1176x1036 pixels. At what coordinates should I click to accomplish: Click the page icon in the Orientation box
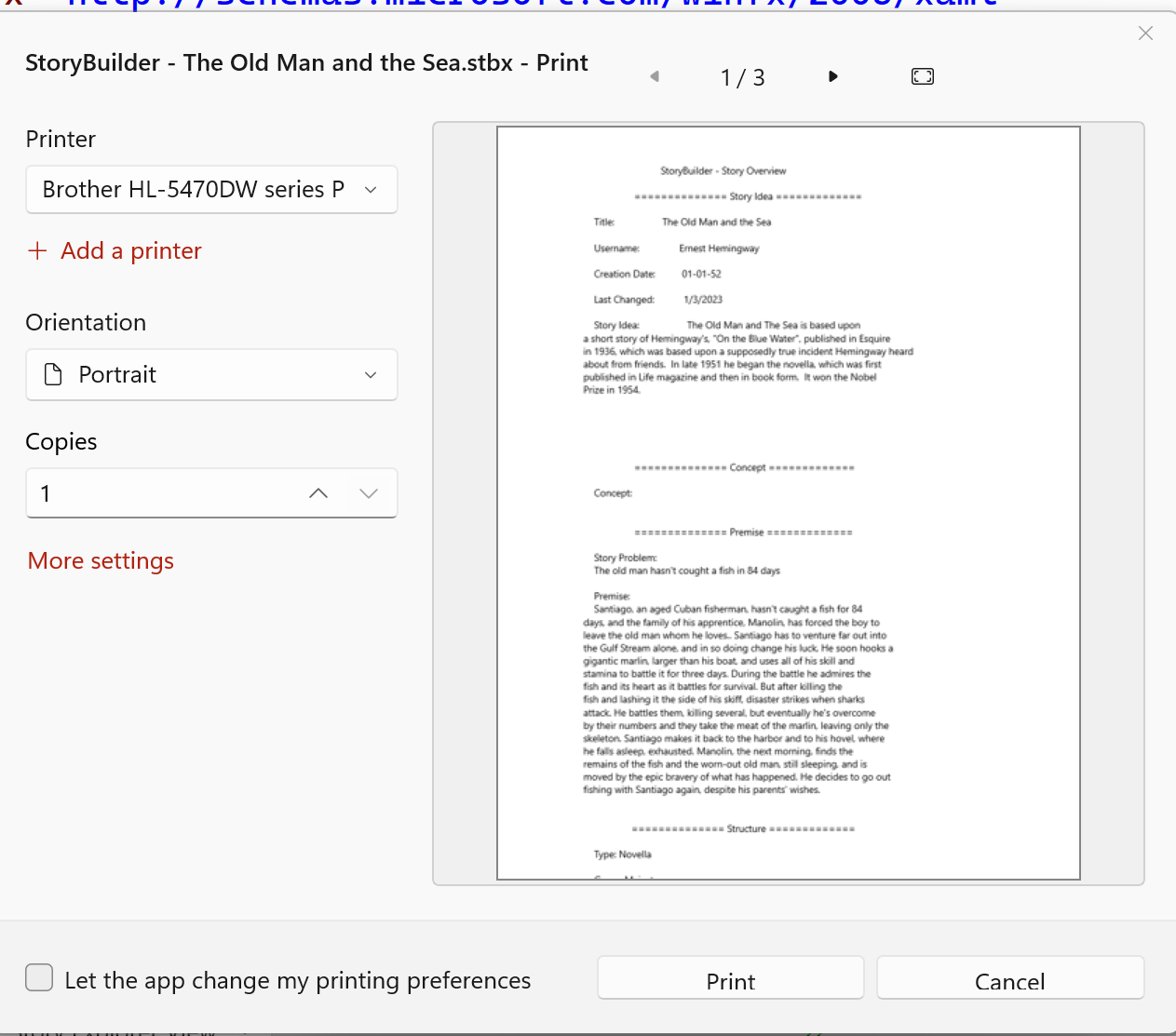54,375
